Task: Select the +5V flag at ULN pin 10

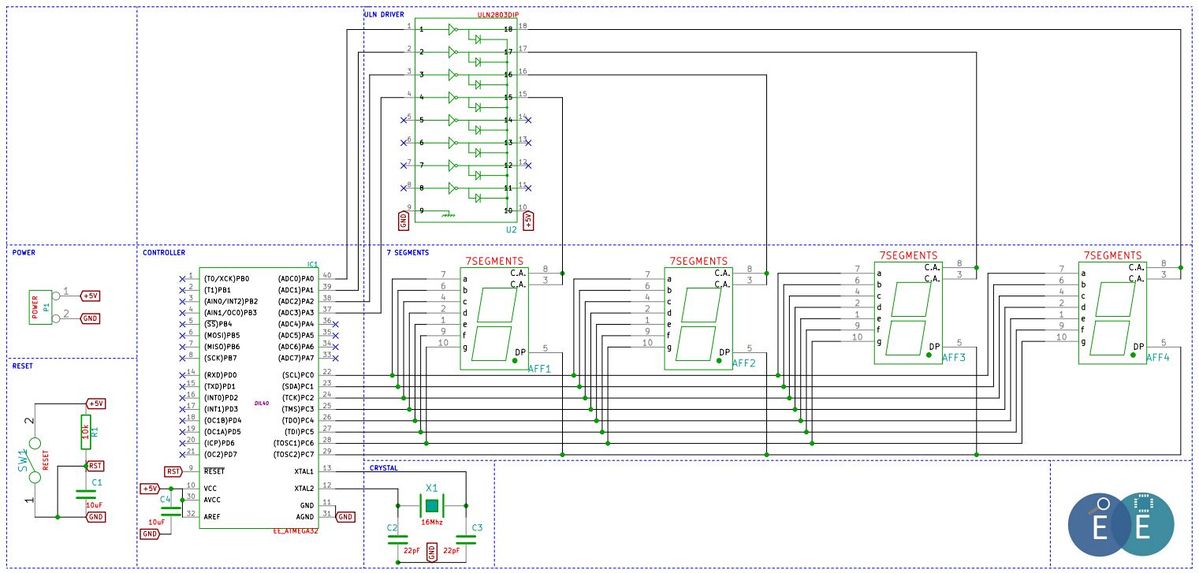Action: point(528,222)
